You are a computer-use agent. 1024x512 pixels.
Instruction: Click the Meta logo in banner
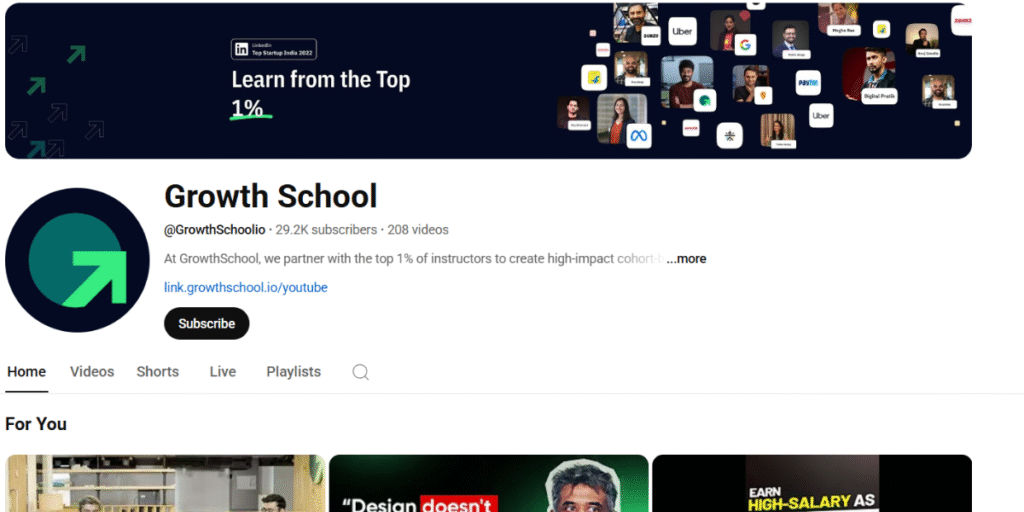click(x=639, y=136)
